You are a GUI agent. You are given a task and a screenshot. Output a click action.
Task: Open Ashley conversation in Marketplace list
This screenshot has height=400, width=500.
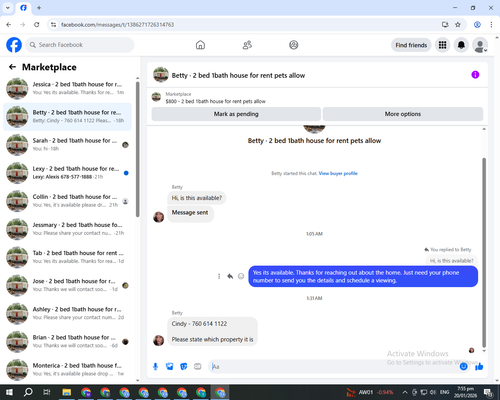(68, 313)
